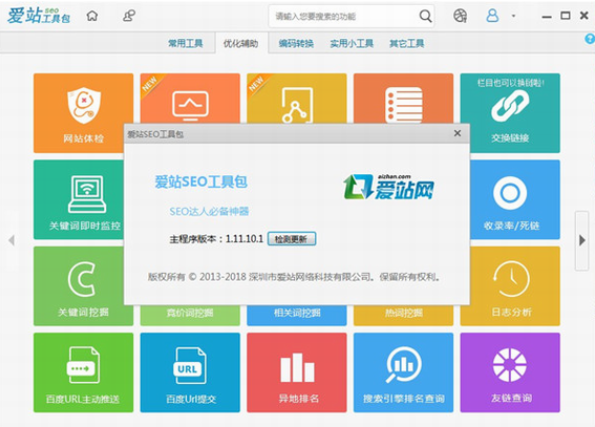Click the search magnifier icon
The width and height of the screenshot is (595, 427).
(425, 16)
